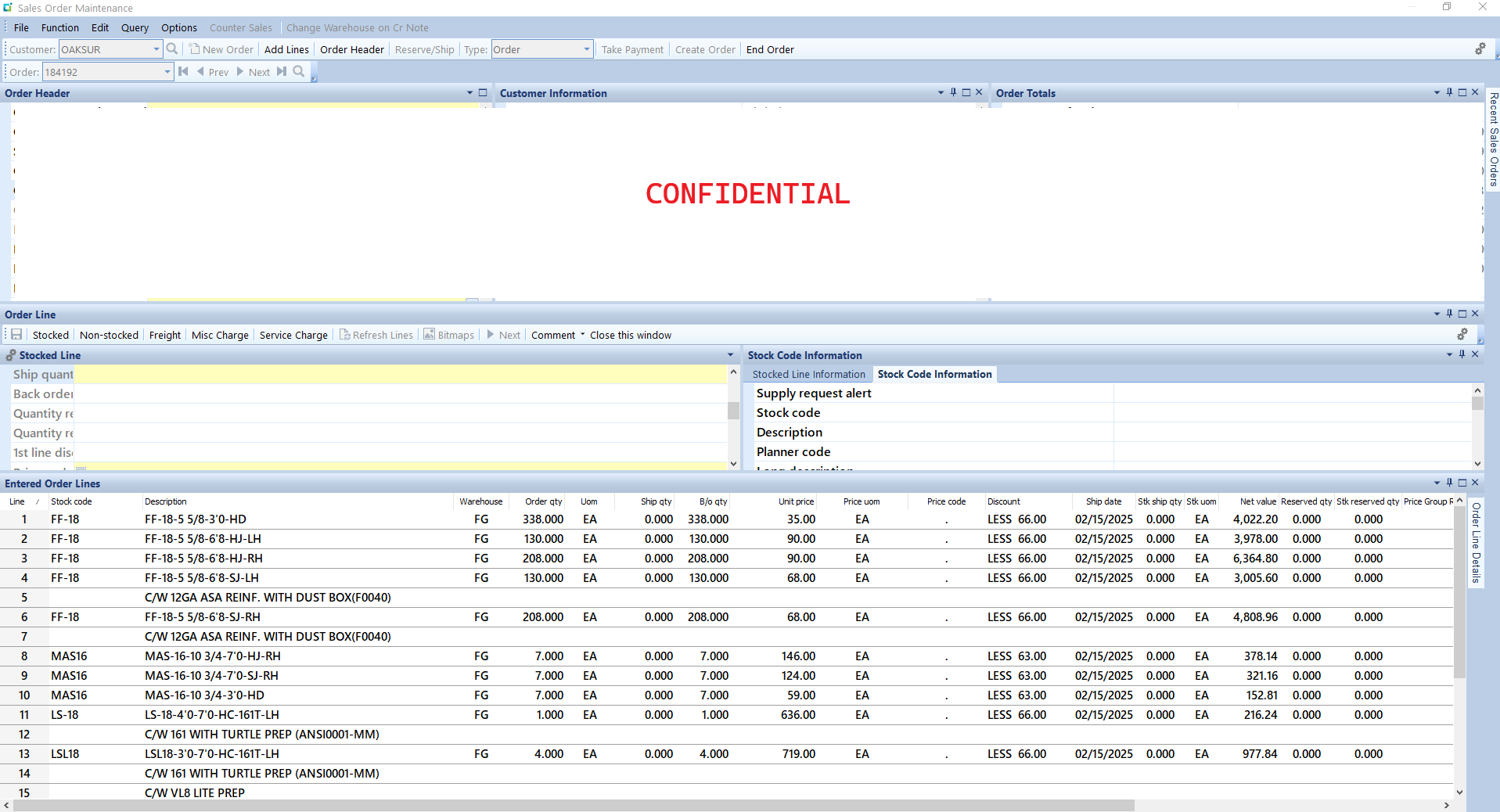This screenshot has width=1500, height=812.
Task: Click the save icon in Order Line toolbar
Action: tap(16, 335)
